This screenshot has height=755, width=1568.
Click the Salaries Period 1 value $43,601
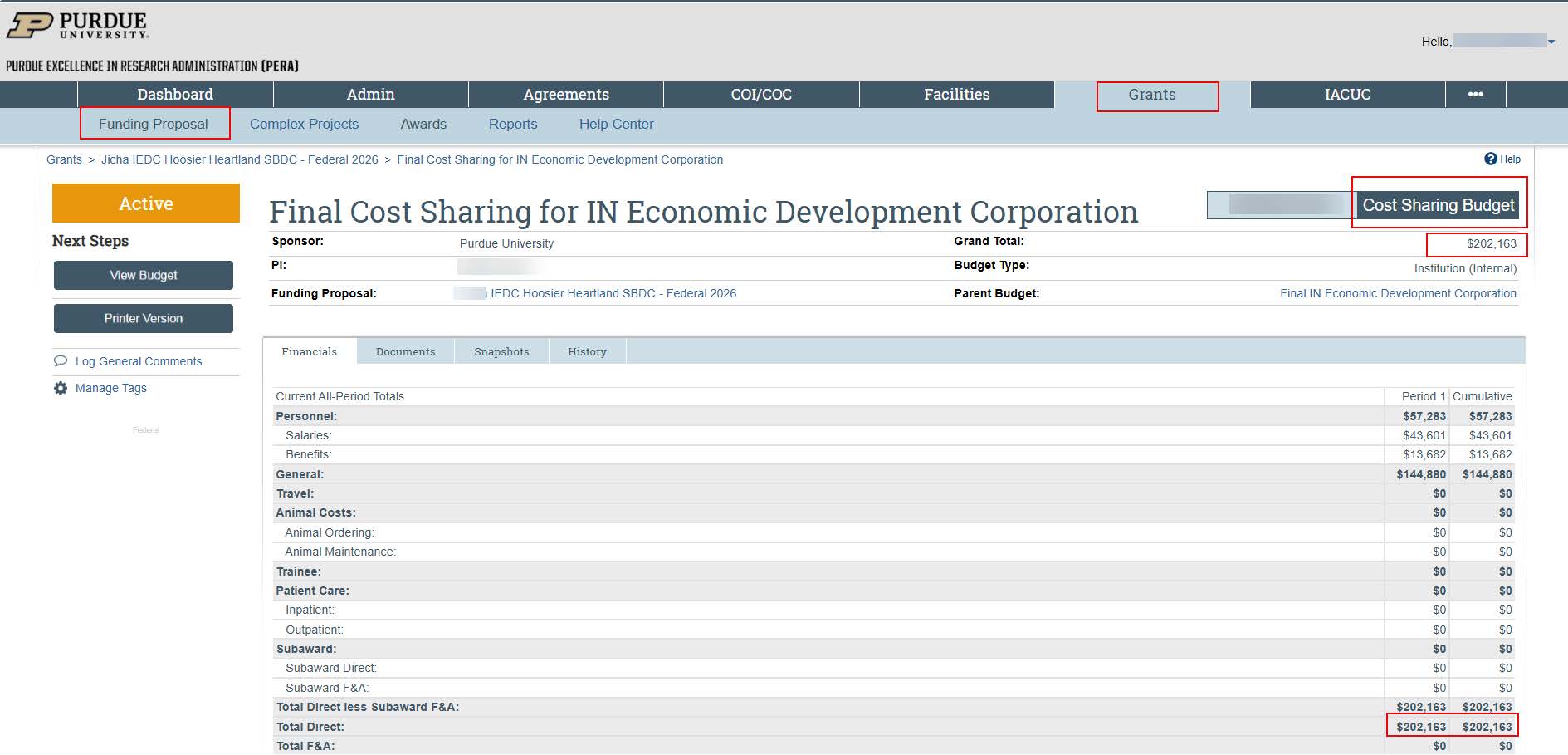click(x=1424, y=435)
